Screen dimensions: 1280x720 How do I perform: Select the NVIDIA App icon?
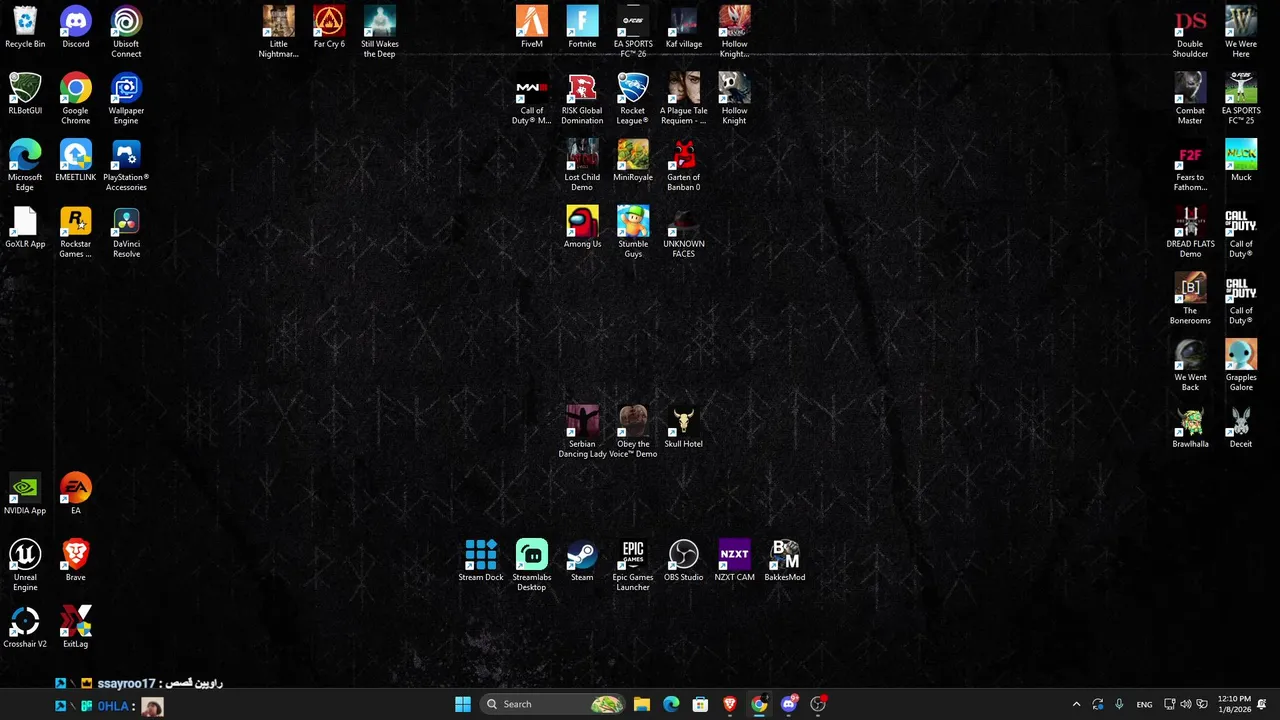coord(25,495)
